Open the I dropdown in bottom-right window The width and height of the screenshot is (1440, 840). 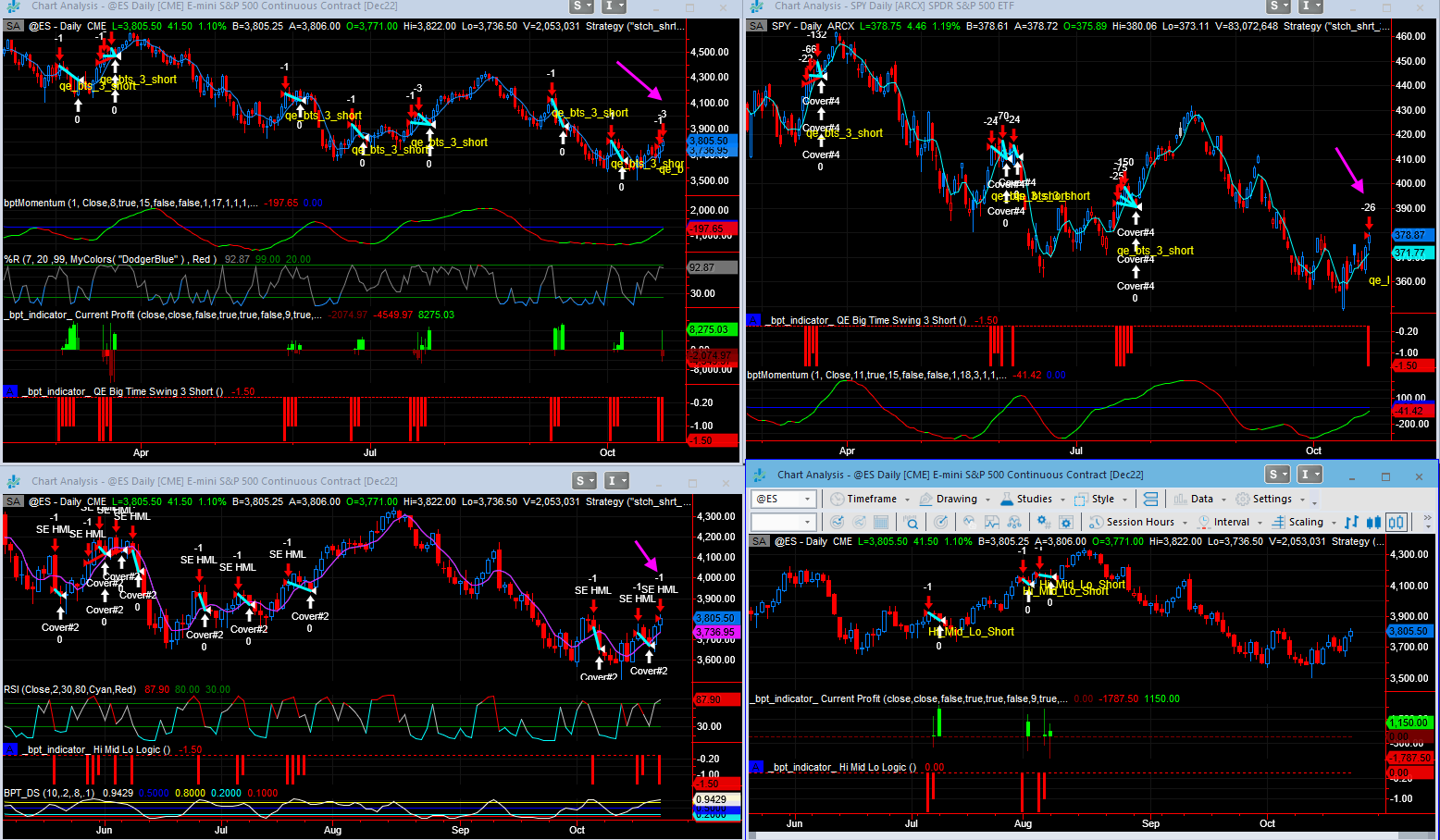click(x=1311, y=475)
